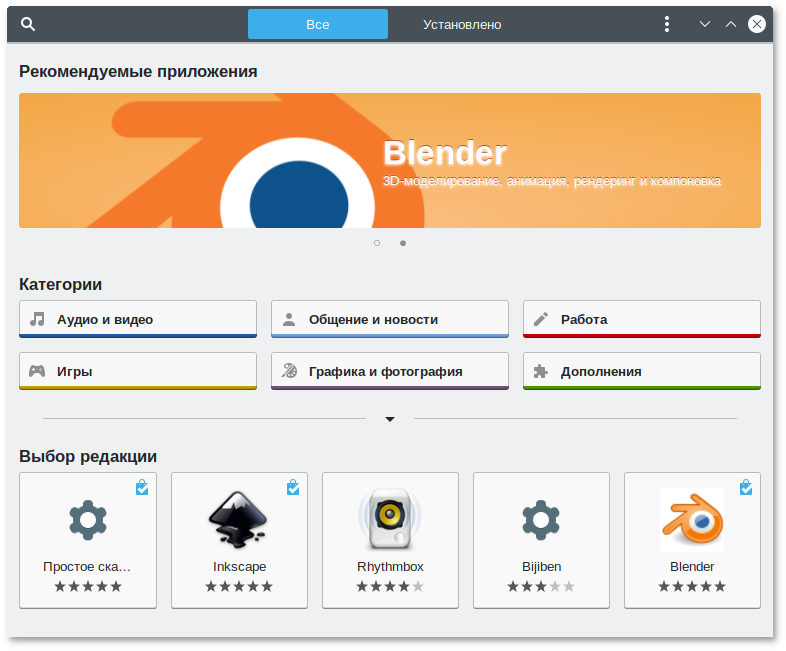Screen dimensions: 786x651
Task: Open the Общение и новости category
Action: click(389, 319)
